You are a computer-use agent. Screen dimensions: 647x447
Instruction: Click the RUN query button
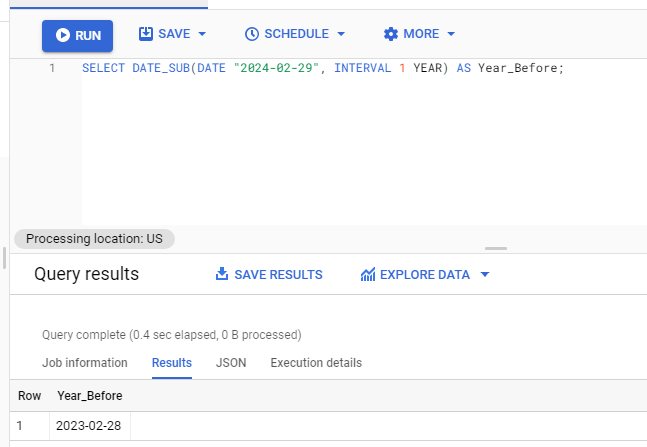click(x=77, y=35)
